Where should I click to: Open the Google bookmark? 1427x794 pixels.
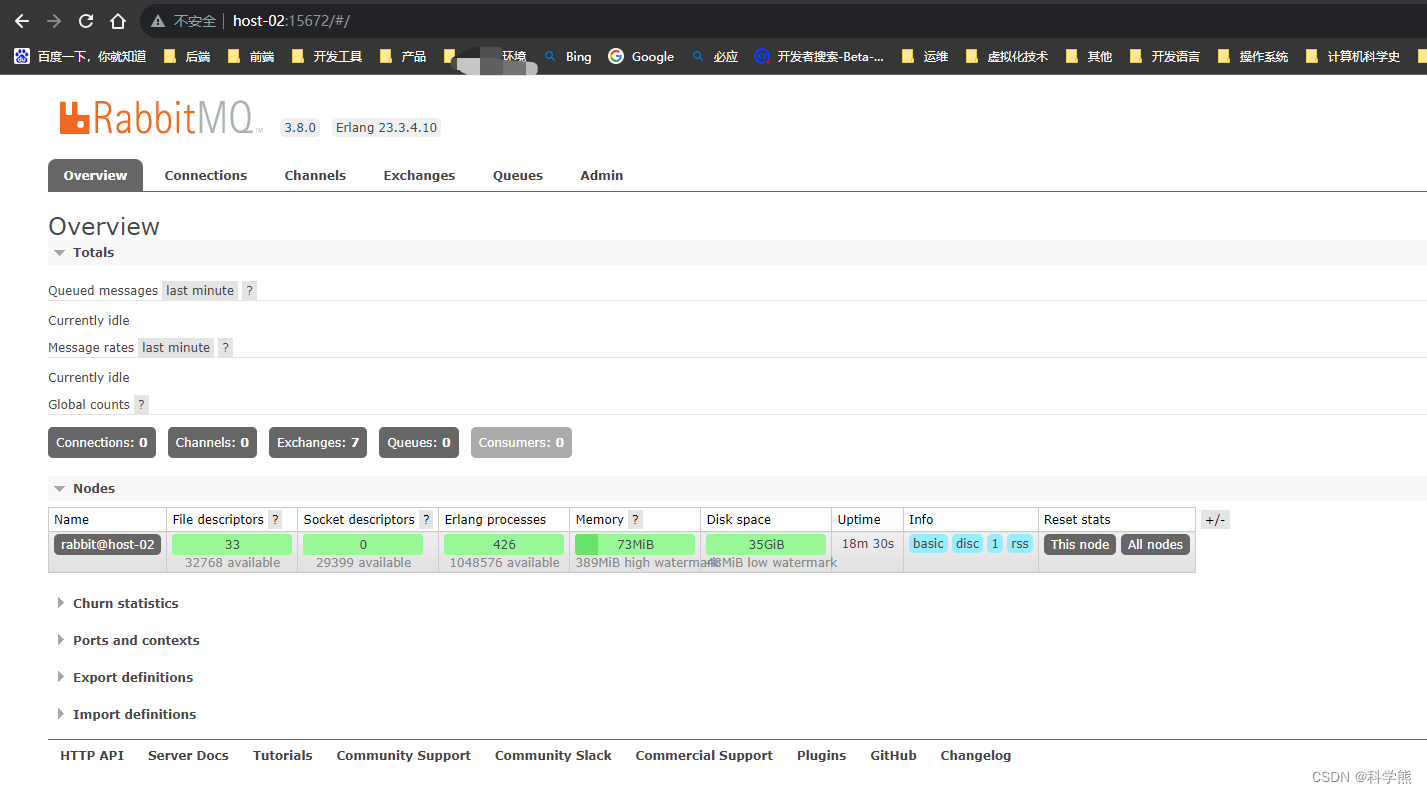click(641, 57)
